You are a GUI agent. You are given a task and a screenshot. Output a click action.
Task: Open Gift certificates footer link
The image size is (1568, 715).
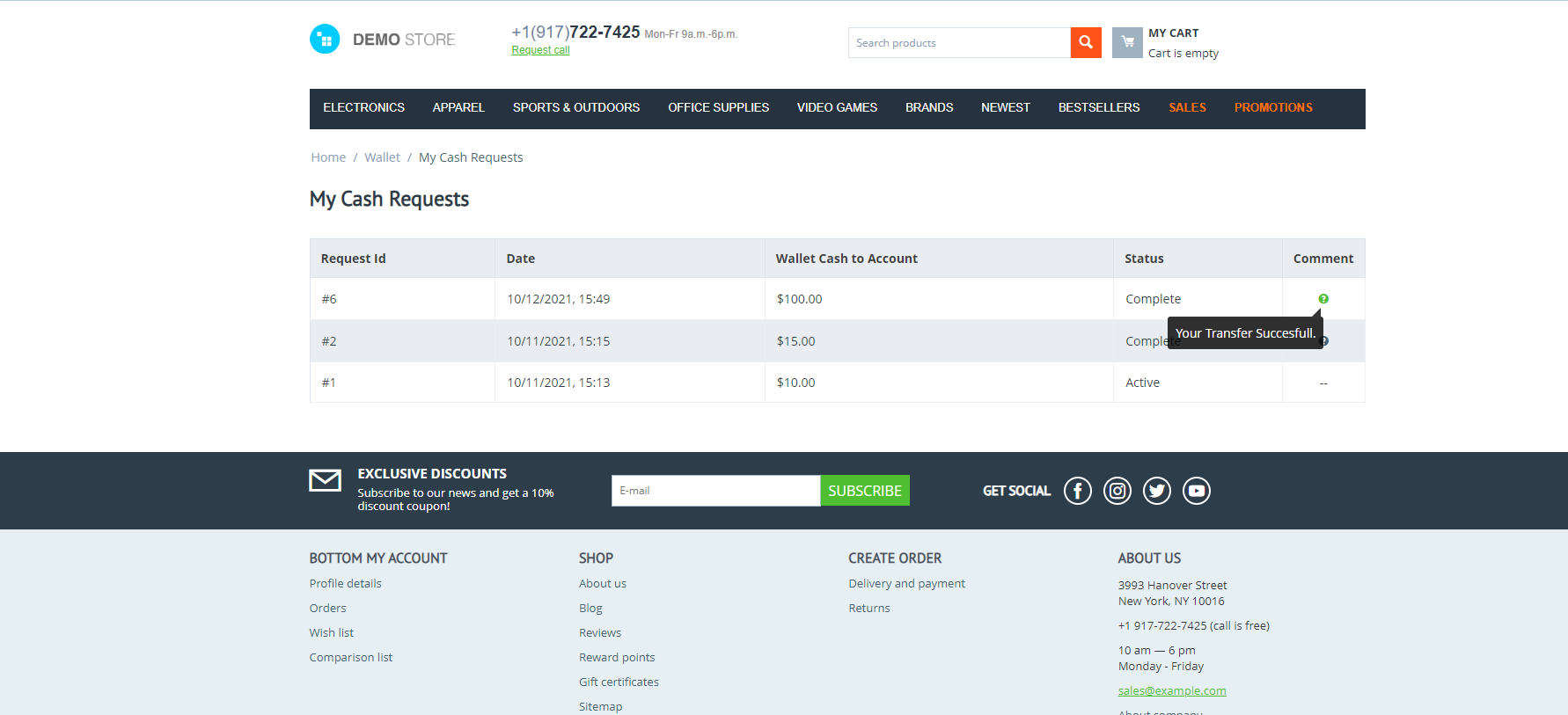[619, 682]
